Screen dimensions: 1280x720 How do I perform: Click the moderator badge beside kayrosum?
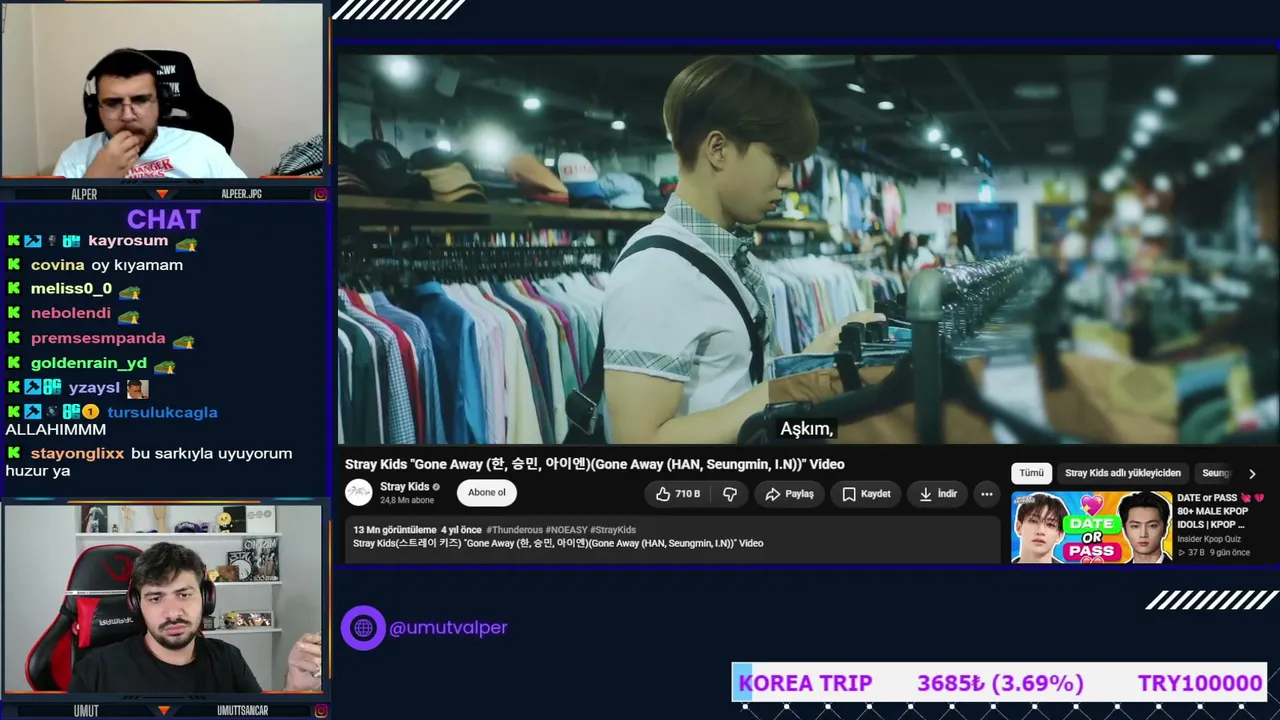point(33,241)
